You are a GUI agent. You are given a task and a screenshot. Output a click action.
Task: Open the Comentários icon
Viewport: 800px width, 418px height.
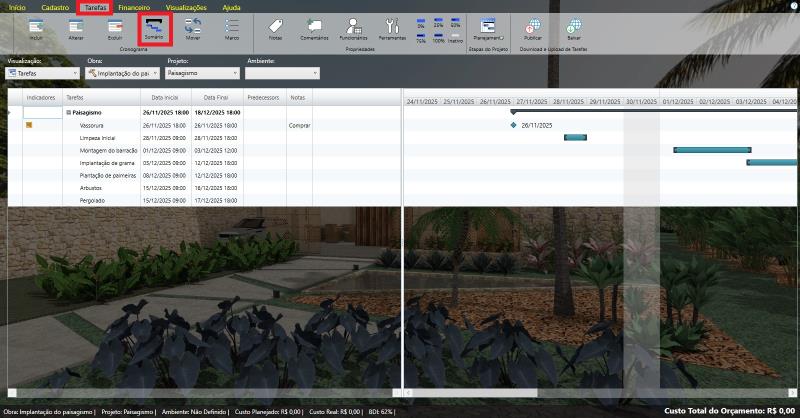[x=314, y=27]
